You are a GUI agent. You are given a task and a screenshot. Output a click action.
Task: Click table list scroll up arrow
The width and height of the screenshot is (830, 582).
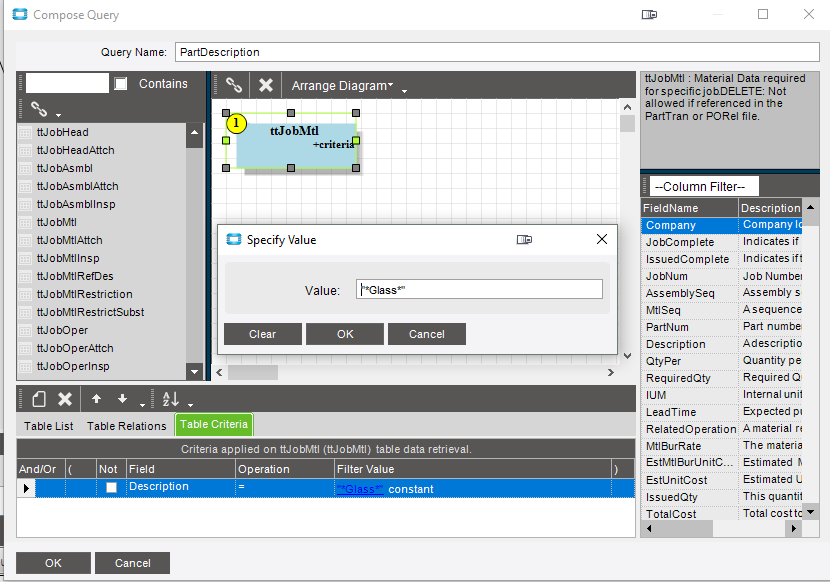click(x=194, y=132)
